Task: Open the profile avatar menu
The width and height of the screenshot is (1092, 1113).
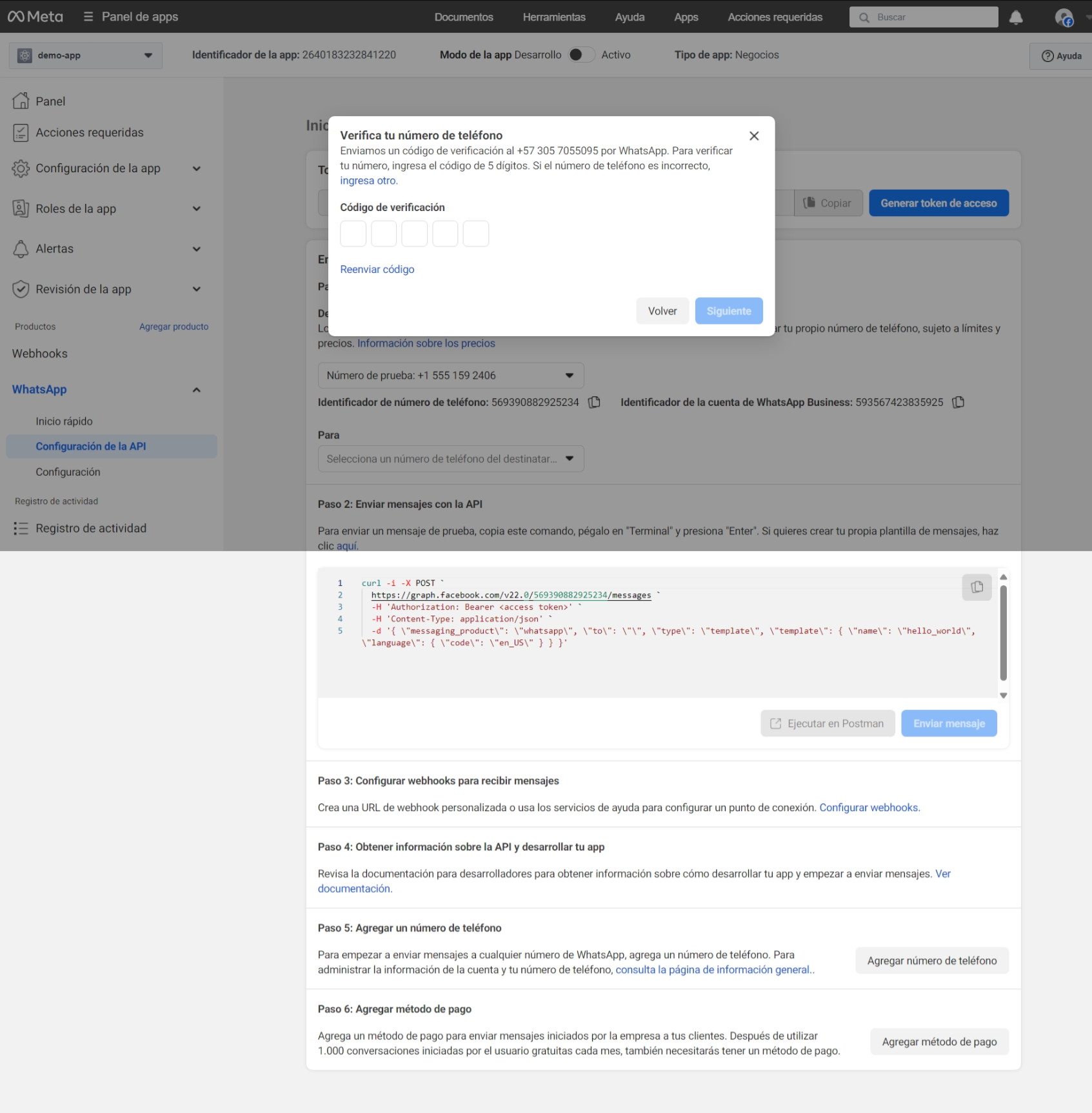Action: (x=1064, y=17)
